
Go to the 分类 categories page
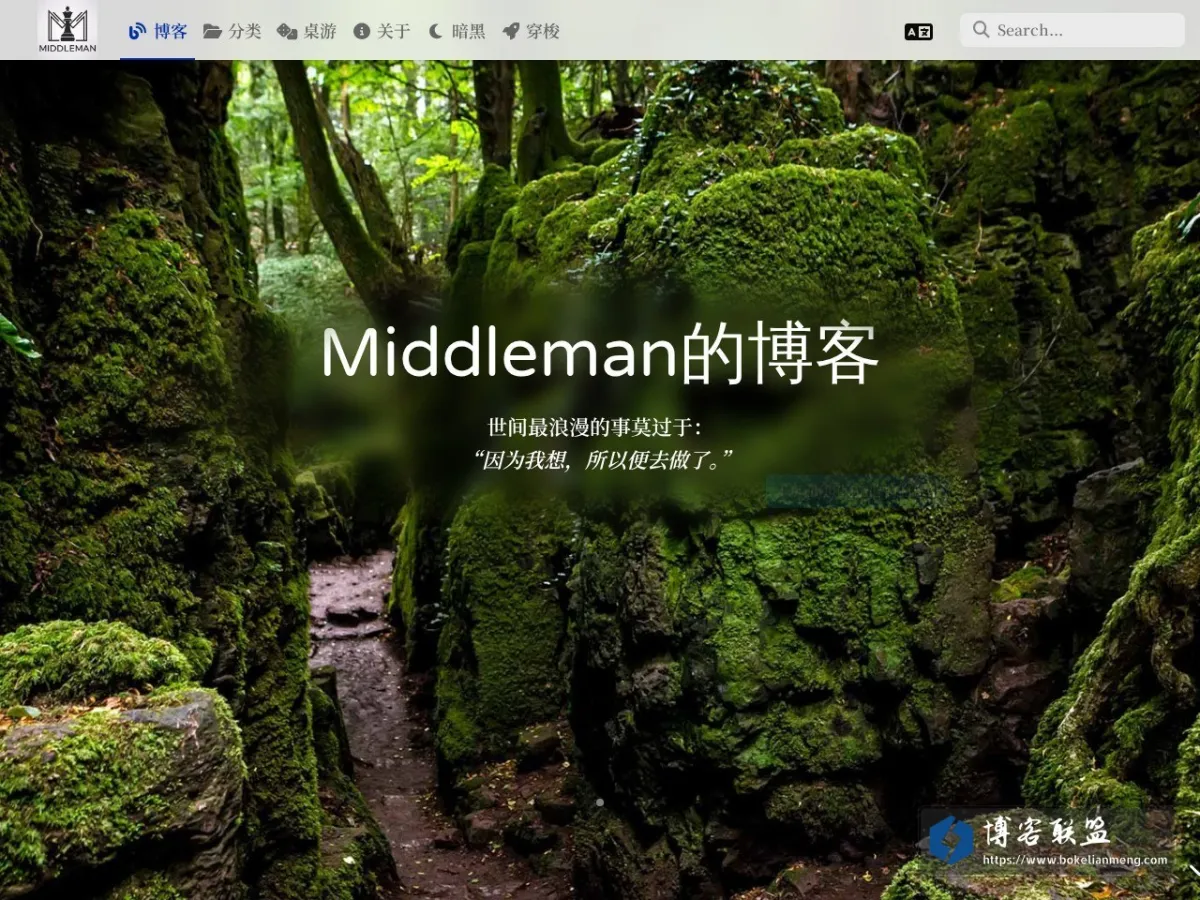pyautogui.click(x=232, y=31)
